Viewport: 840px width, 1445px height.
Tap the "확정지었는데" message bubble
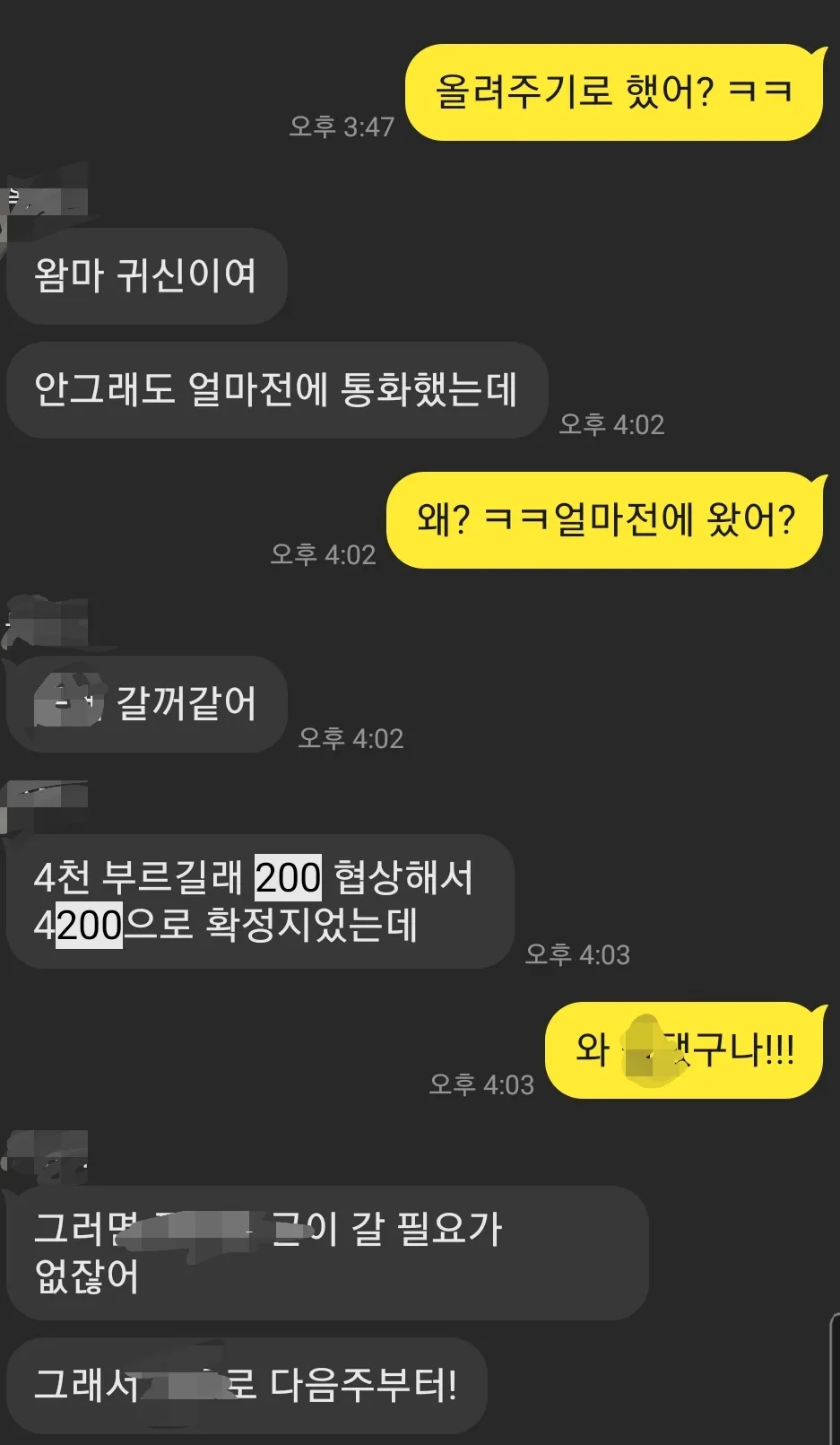(260, 901)
